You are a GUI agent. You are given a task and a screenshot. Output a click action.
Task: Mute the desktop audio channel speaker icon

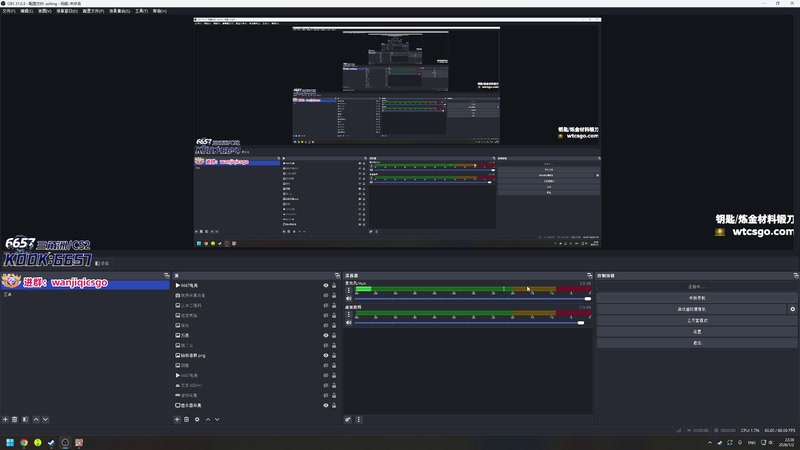[349, 323]
